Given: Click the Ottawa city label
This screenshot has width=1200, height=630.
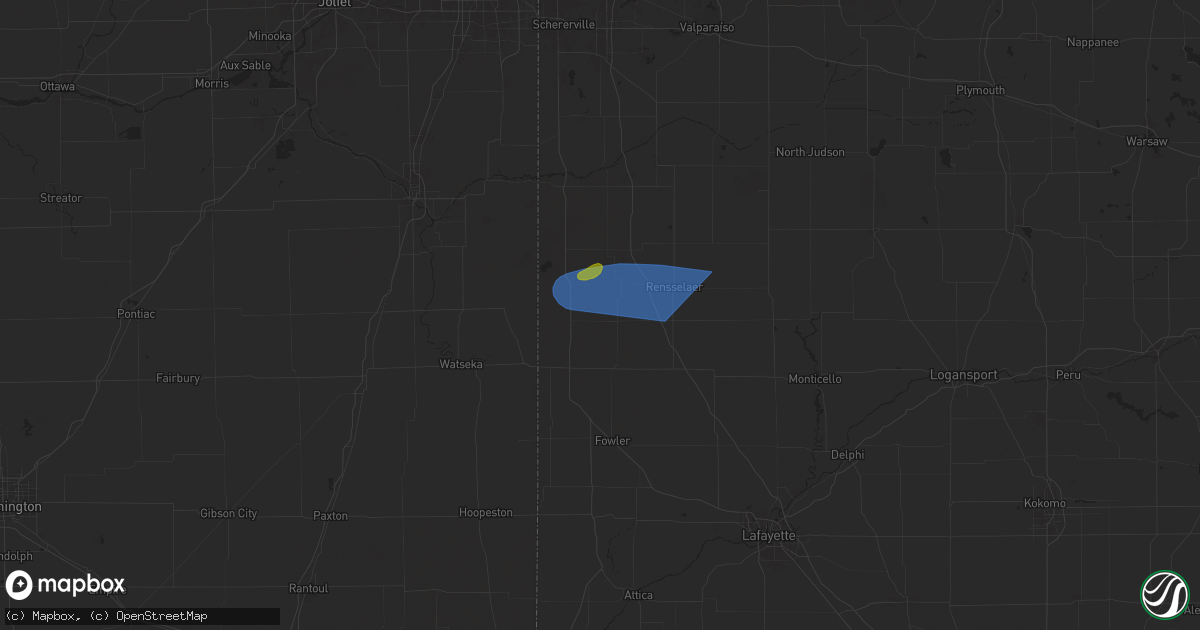Looking at the screenshot, I should tap(58, 87).
